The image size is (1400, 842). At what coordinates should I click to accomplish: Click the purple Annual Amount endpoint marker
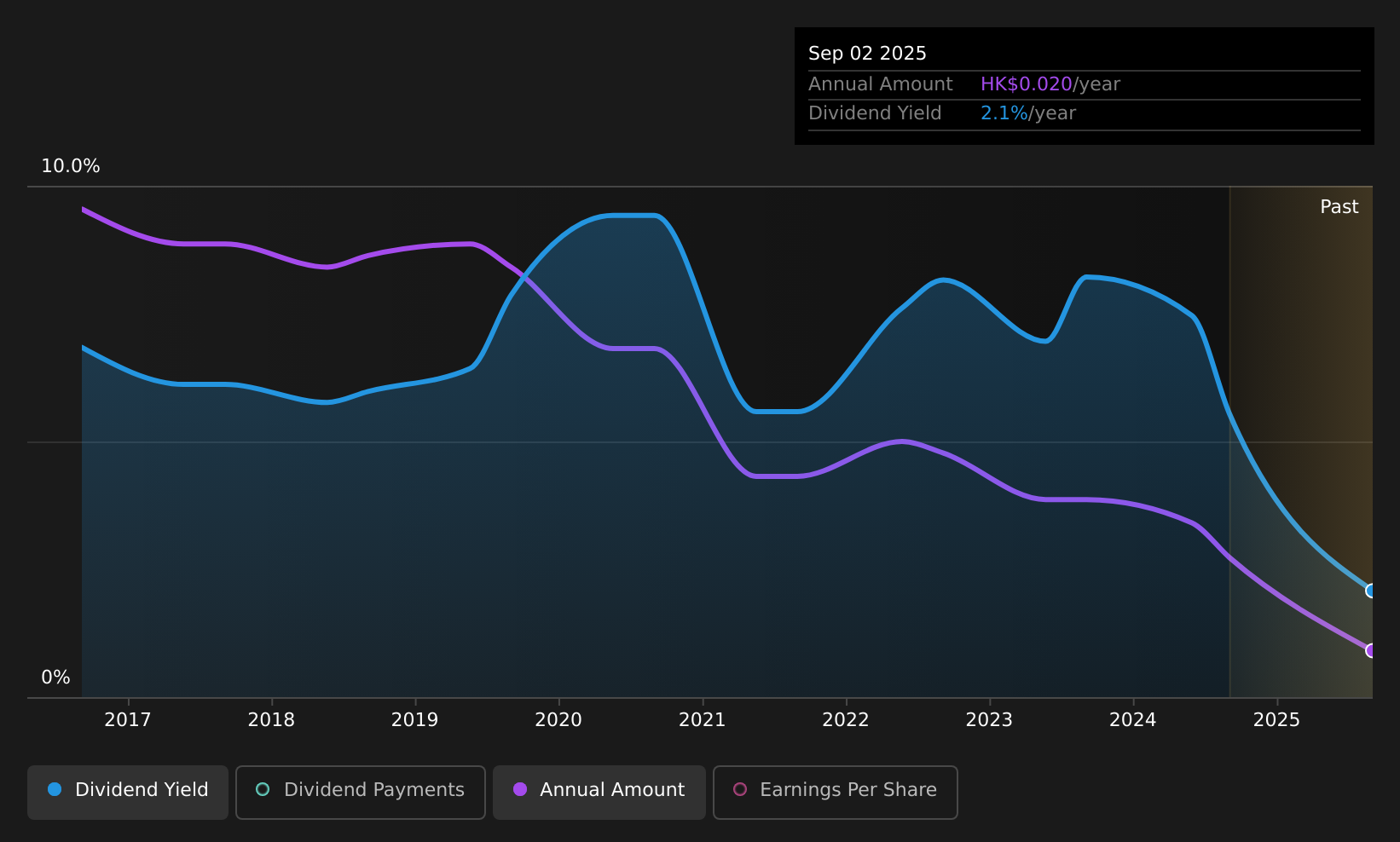click(x=1371, y=650)
